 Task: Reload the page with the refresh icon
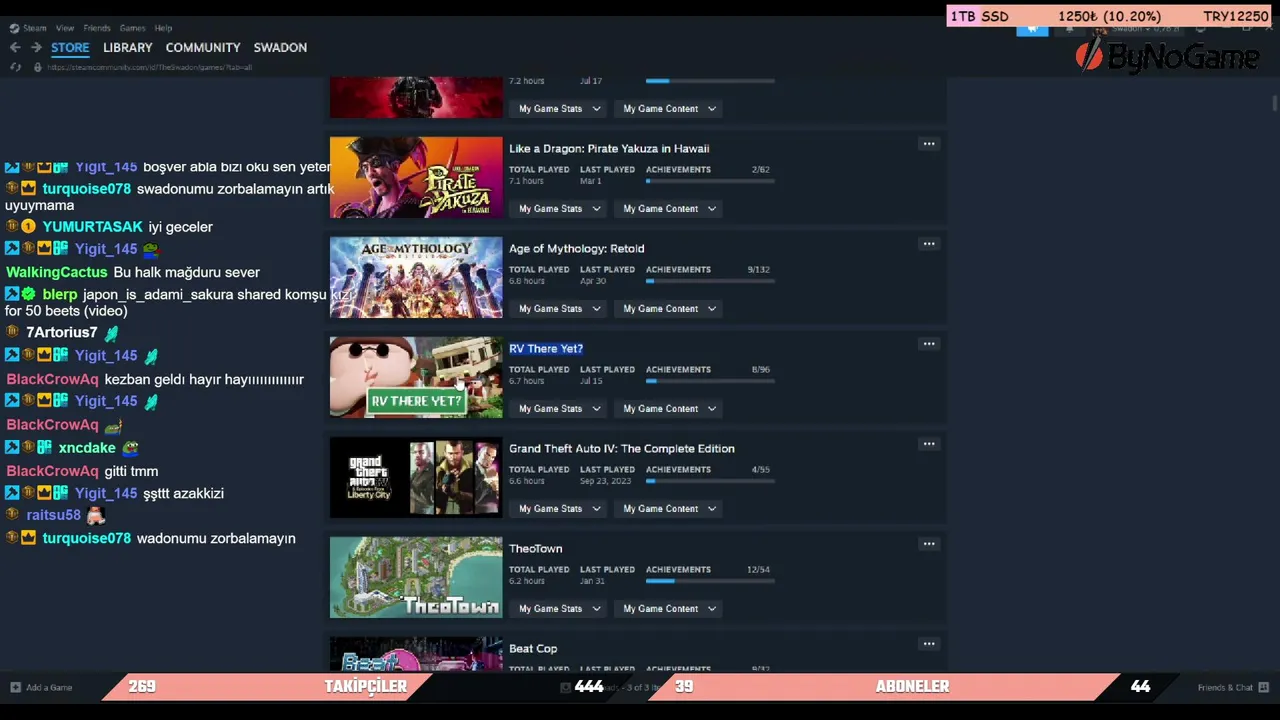point(15,67)
